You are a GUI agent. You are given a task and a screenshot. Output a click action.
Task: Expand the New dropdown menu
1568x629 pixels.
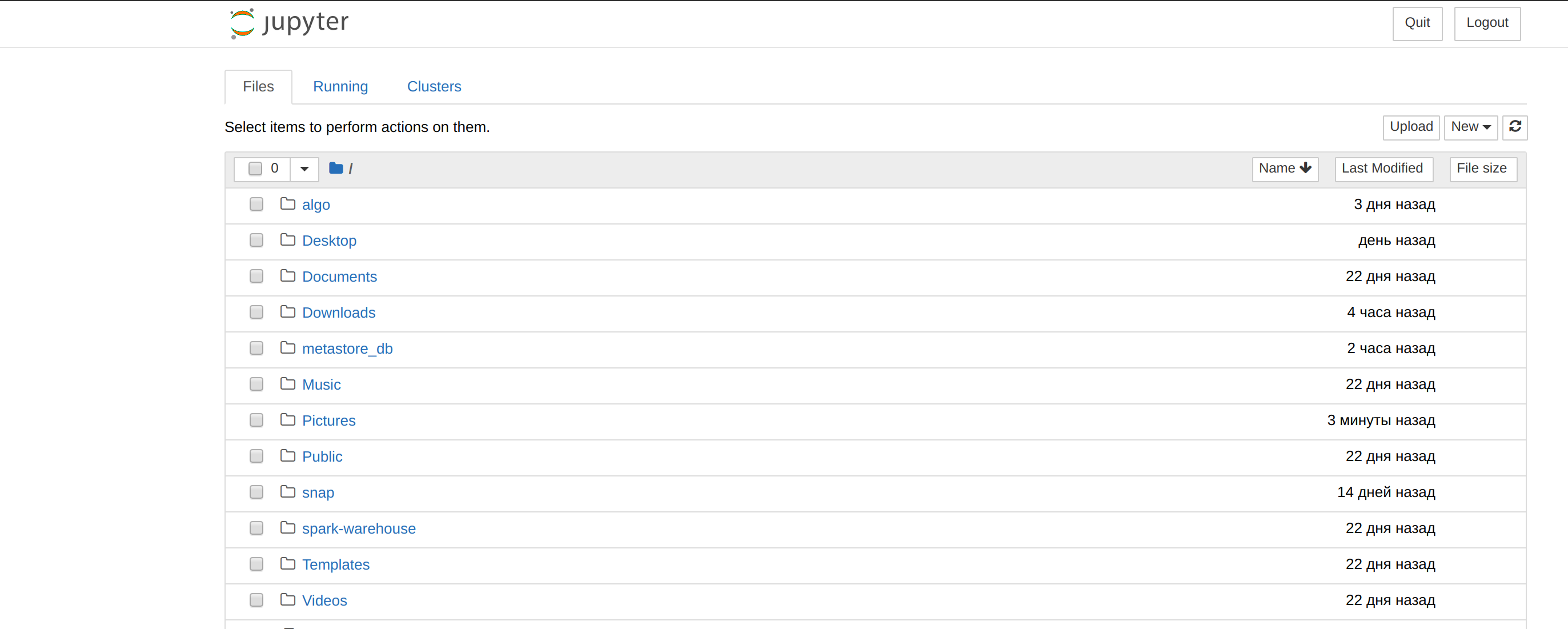pos(1470,127)
